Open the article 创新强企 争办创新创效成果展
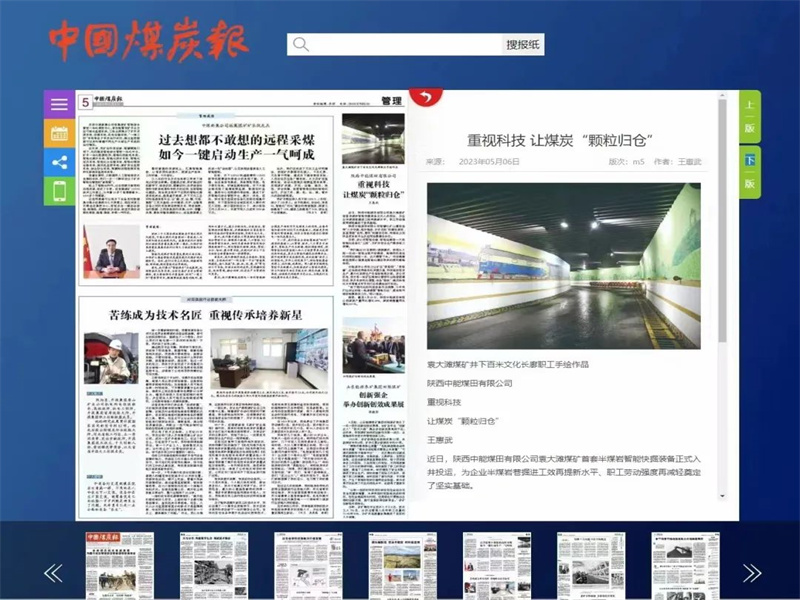The width and height of the screenshot is (800, 600). 374,400
